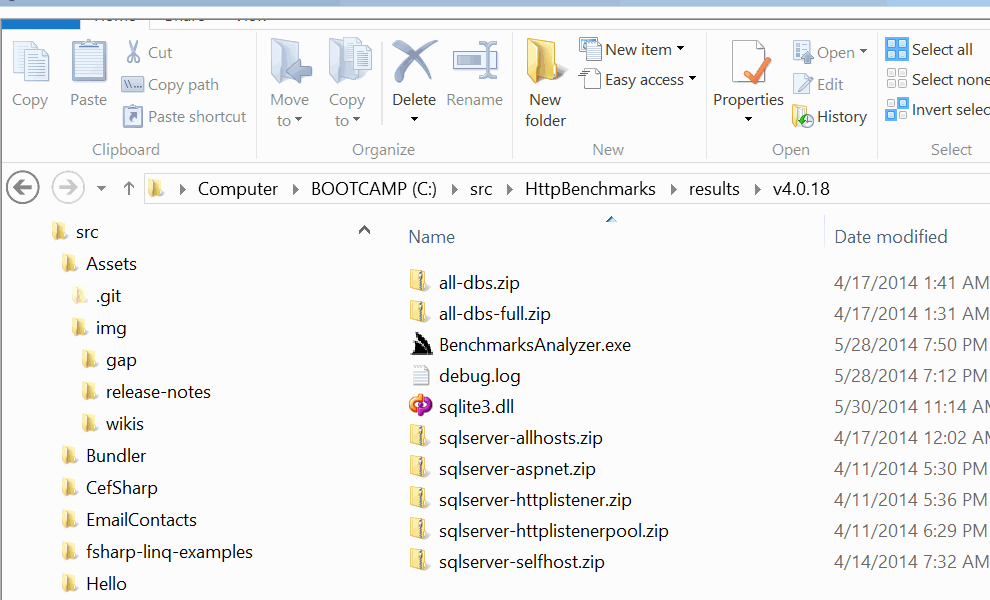Open the Properties dropdown arrow
This screenshot has height=600, width=990.
pos(748,119)
